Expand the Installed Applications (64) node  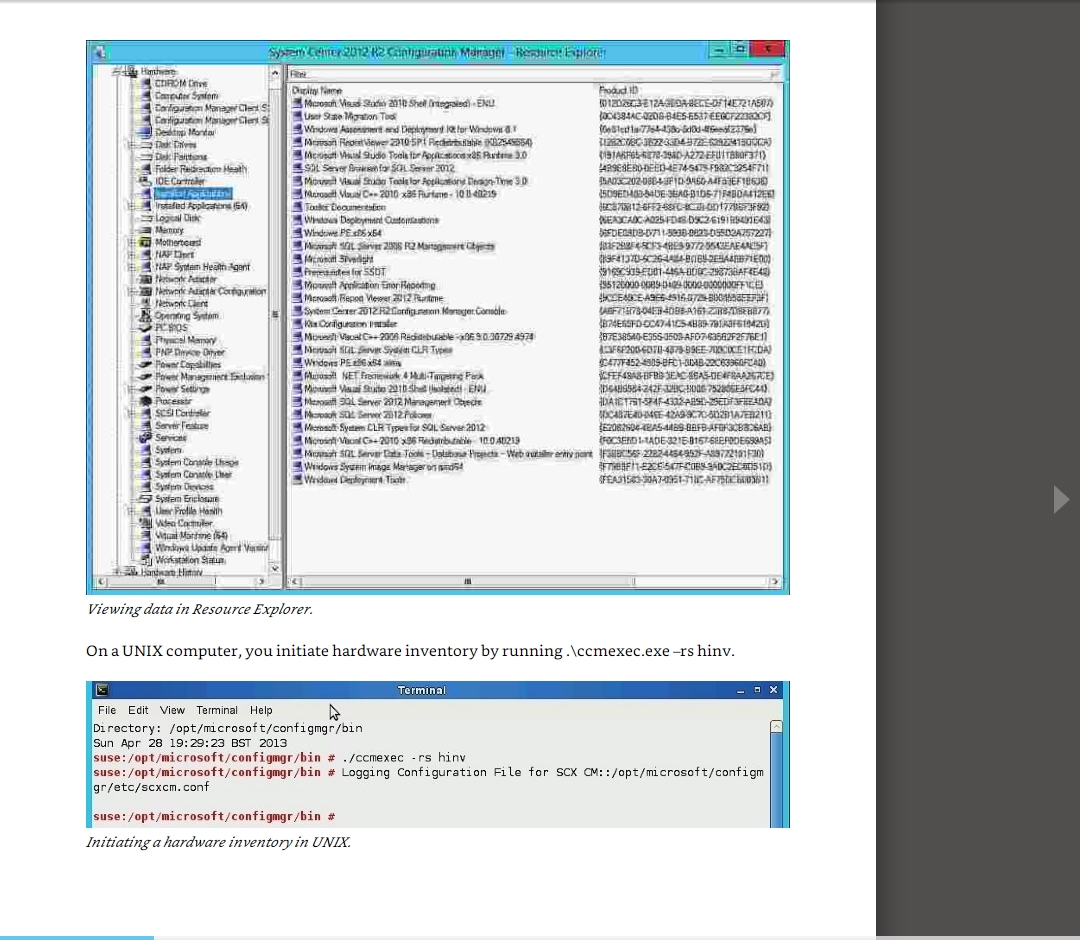point(132,206)
